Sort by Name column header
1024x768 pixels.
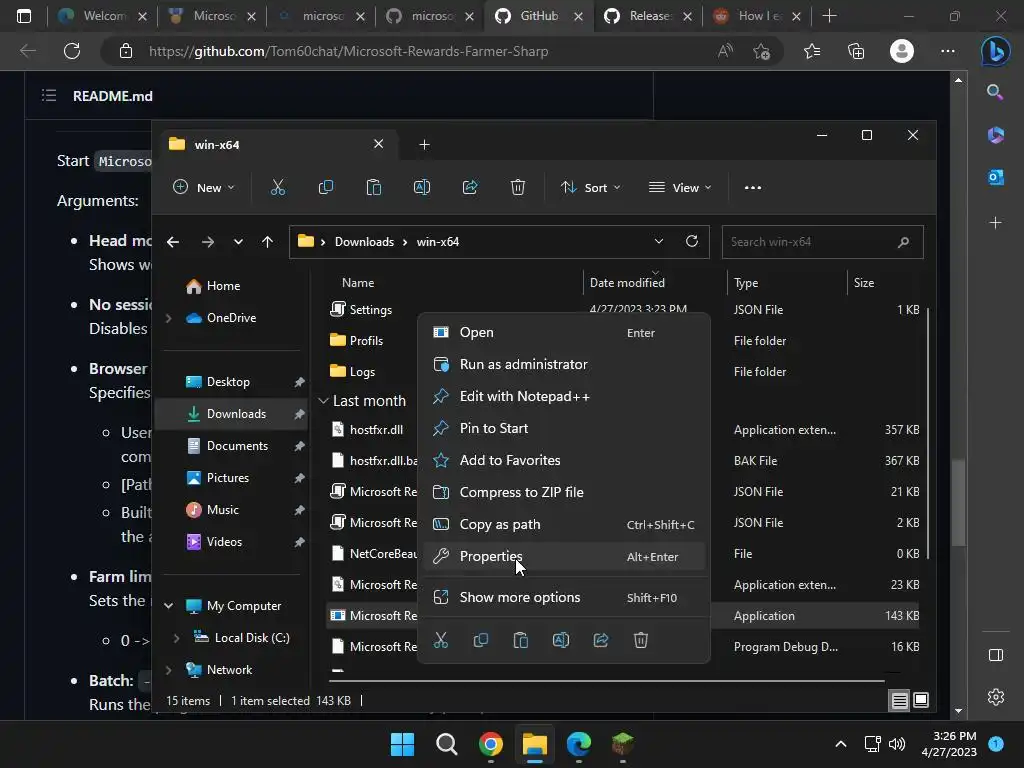pos(358,283)
